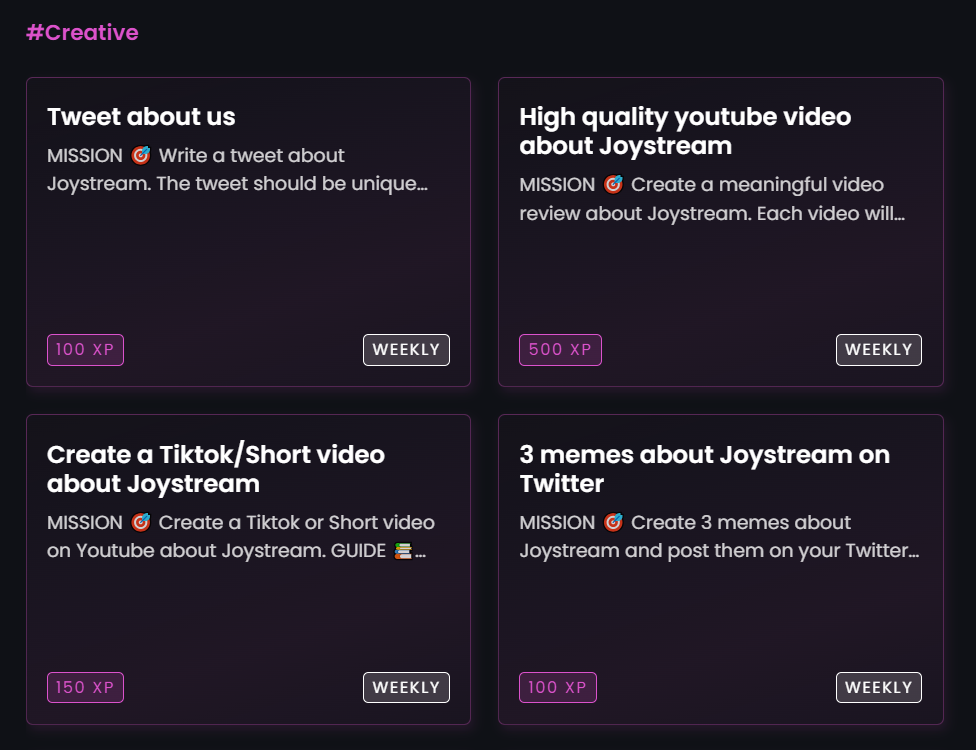
Task: Select 'Create a Tiktok or Short video' description
Action: [241, 537]
